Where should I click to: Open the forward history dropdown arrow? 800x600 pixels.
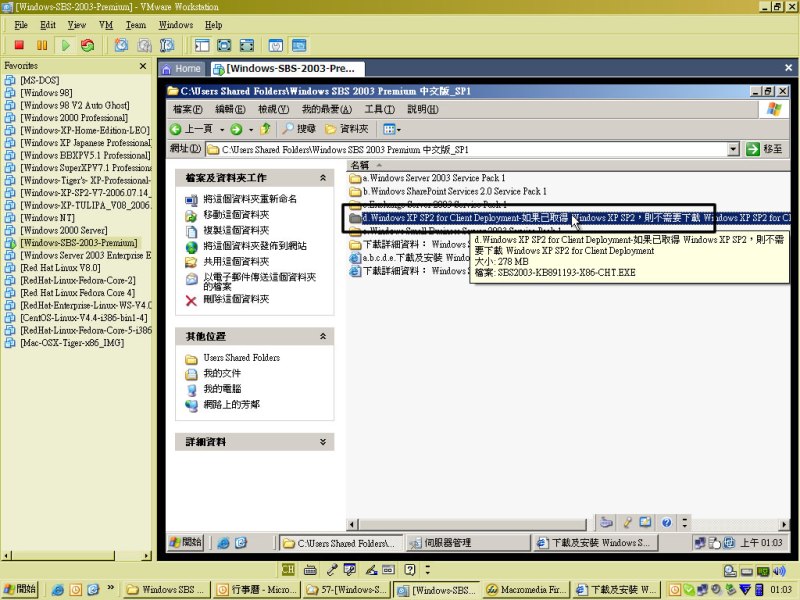(251, 130)
